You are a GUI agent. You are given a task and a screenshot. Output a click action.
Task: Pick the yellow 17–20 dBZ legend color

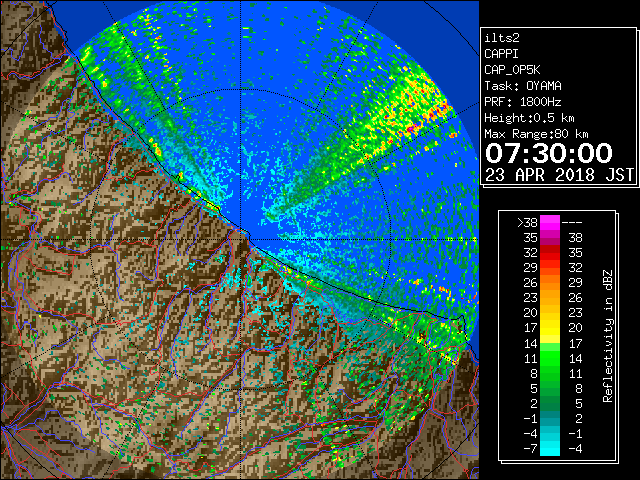(x=550, y=328)
